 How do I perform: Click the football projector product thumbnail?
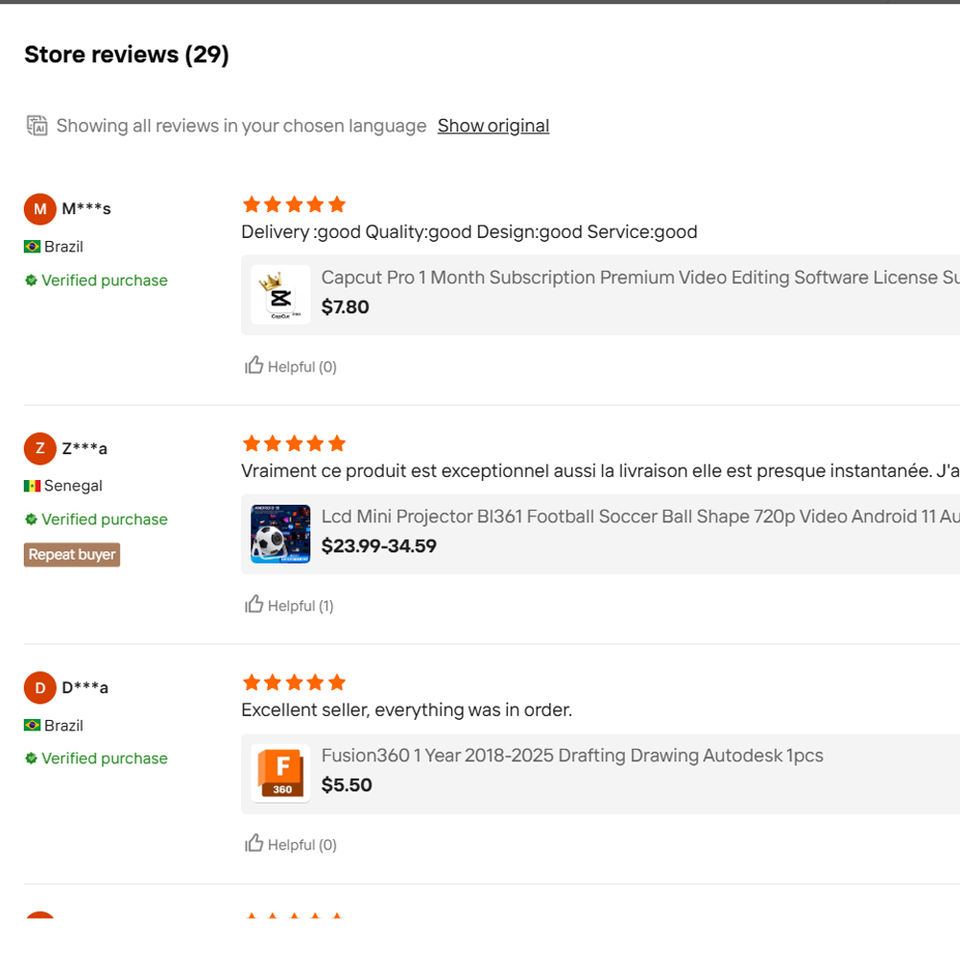coord(280,534)
